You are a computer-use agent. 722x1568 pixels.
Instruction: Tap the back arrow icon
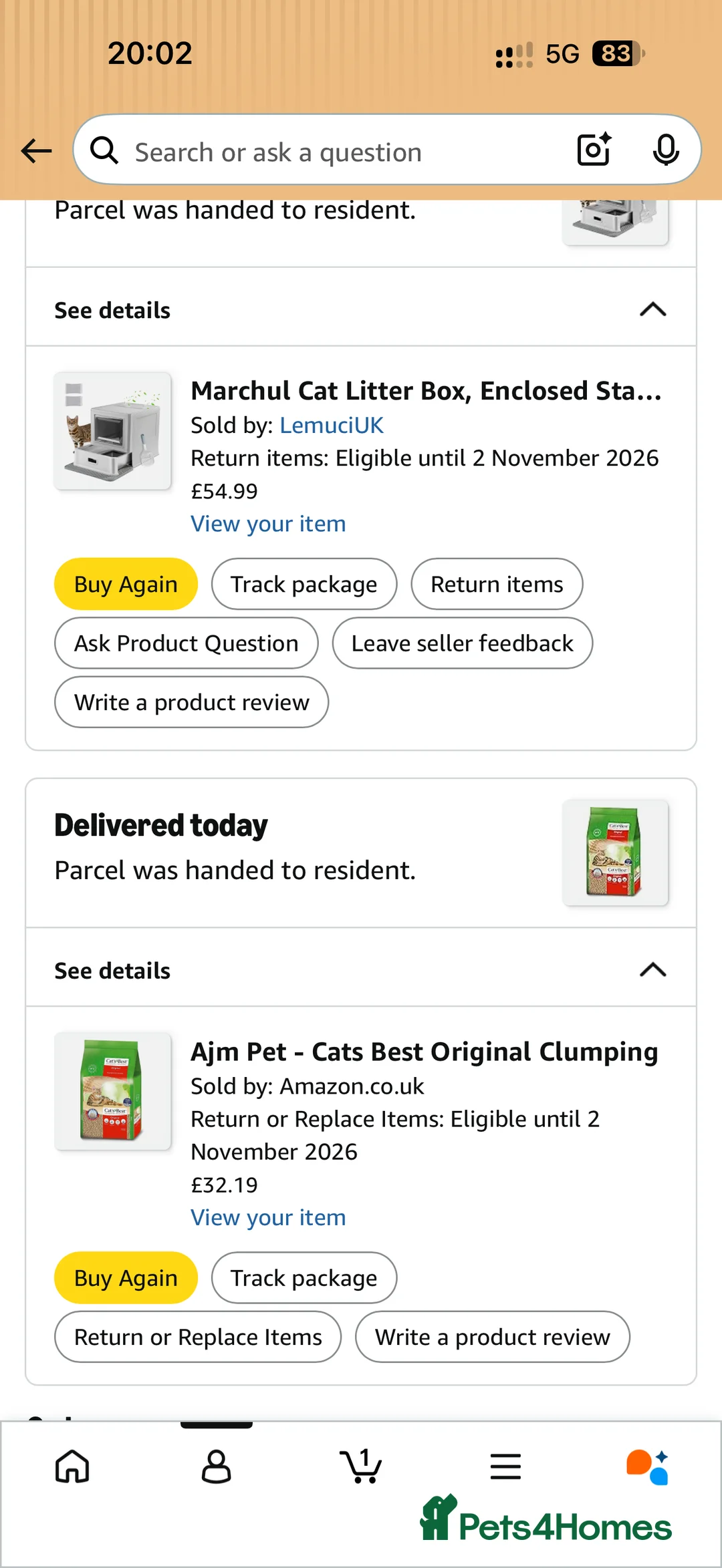[x=36, y=151]
